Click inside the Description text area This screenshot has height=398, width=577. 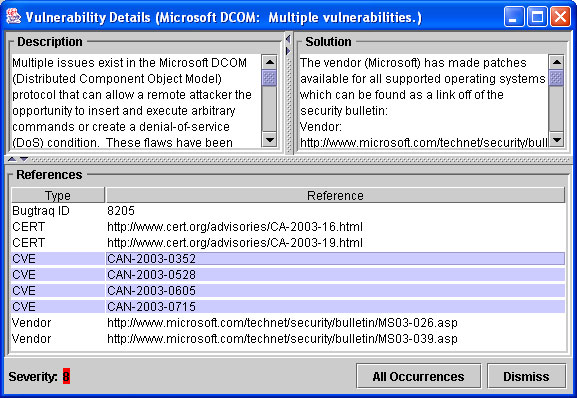point(136,102)
